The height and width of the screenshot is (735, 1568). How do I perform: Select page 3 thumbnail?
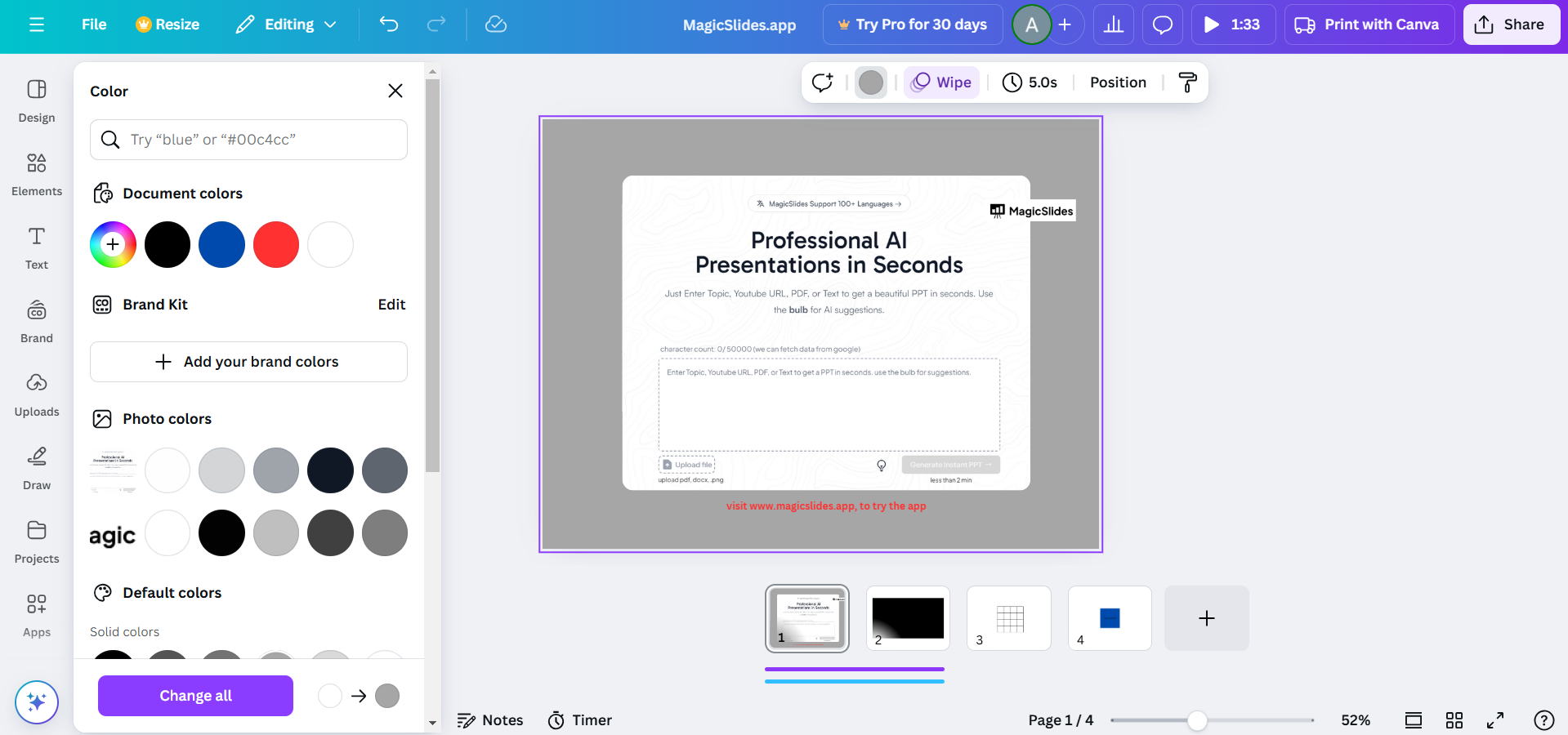[1009, 618]
